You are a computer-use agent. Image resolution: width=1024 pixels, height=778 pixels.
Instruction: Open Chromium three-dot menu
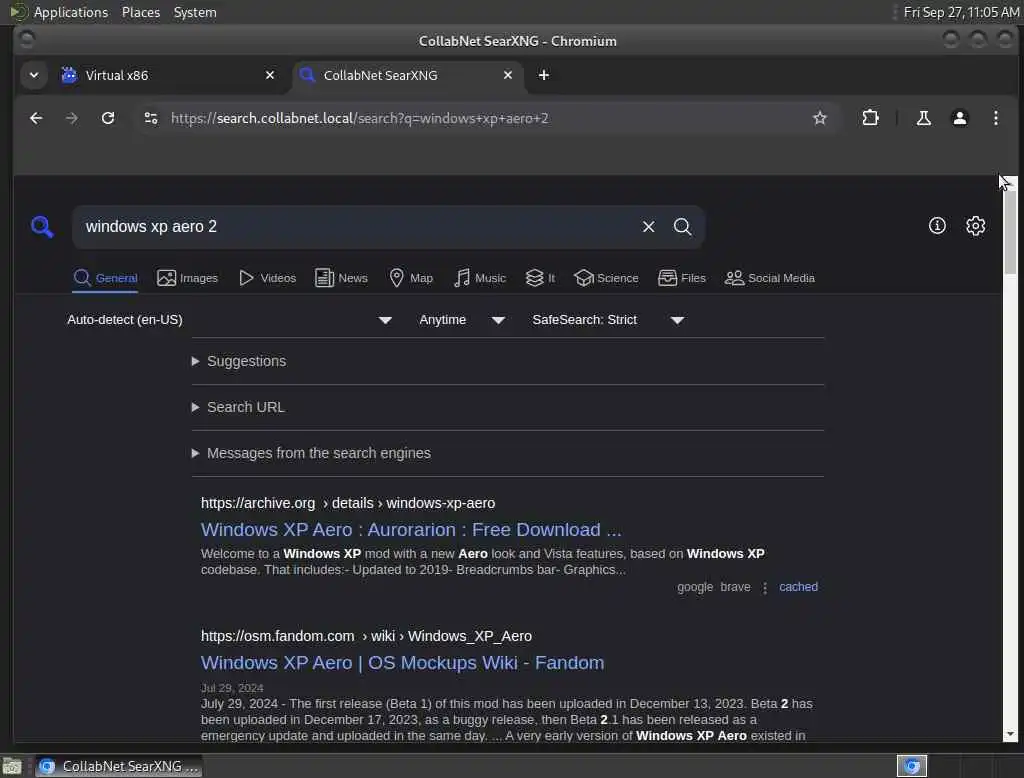click(995, 118)
